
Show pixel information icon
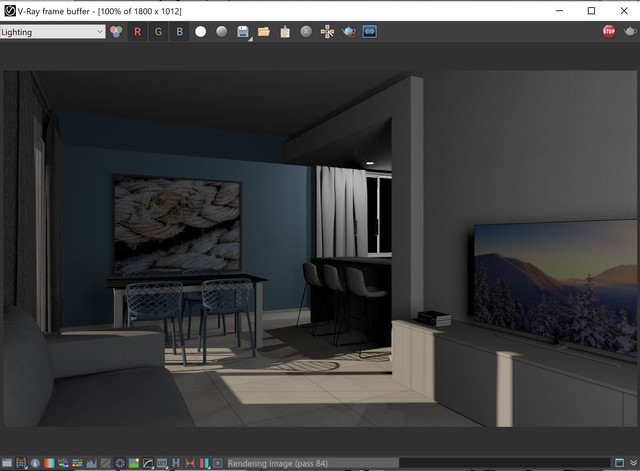coord(35,463)
